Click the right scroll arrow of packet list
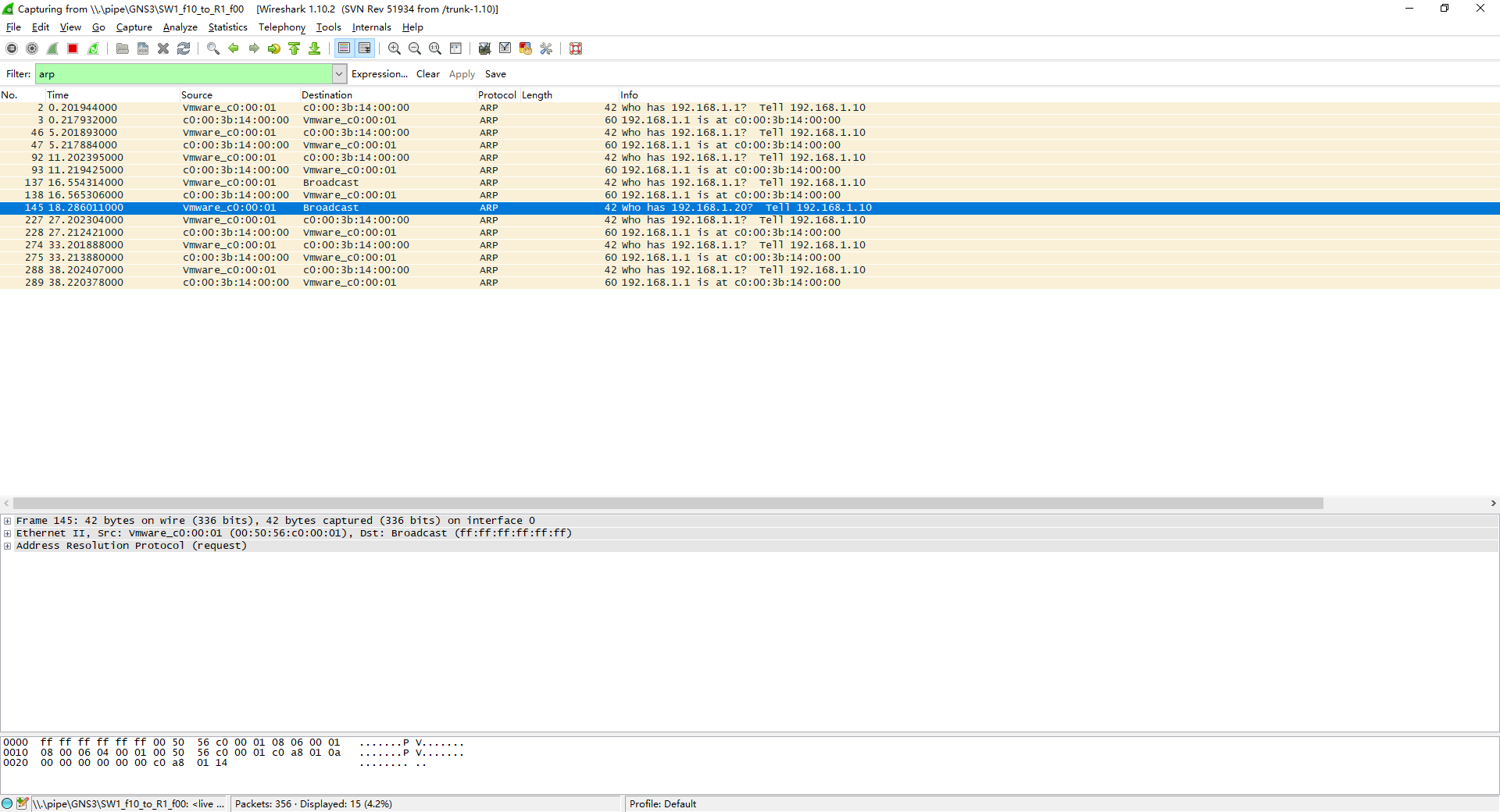Image resolution: width=1500 pixels, height=812 pixels. point(1493,504)
